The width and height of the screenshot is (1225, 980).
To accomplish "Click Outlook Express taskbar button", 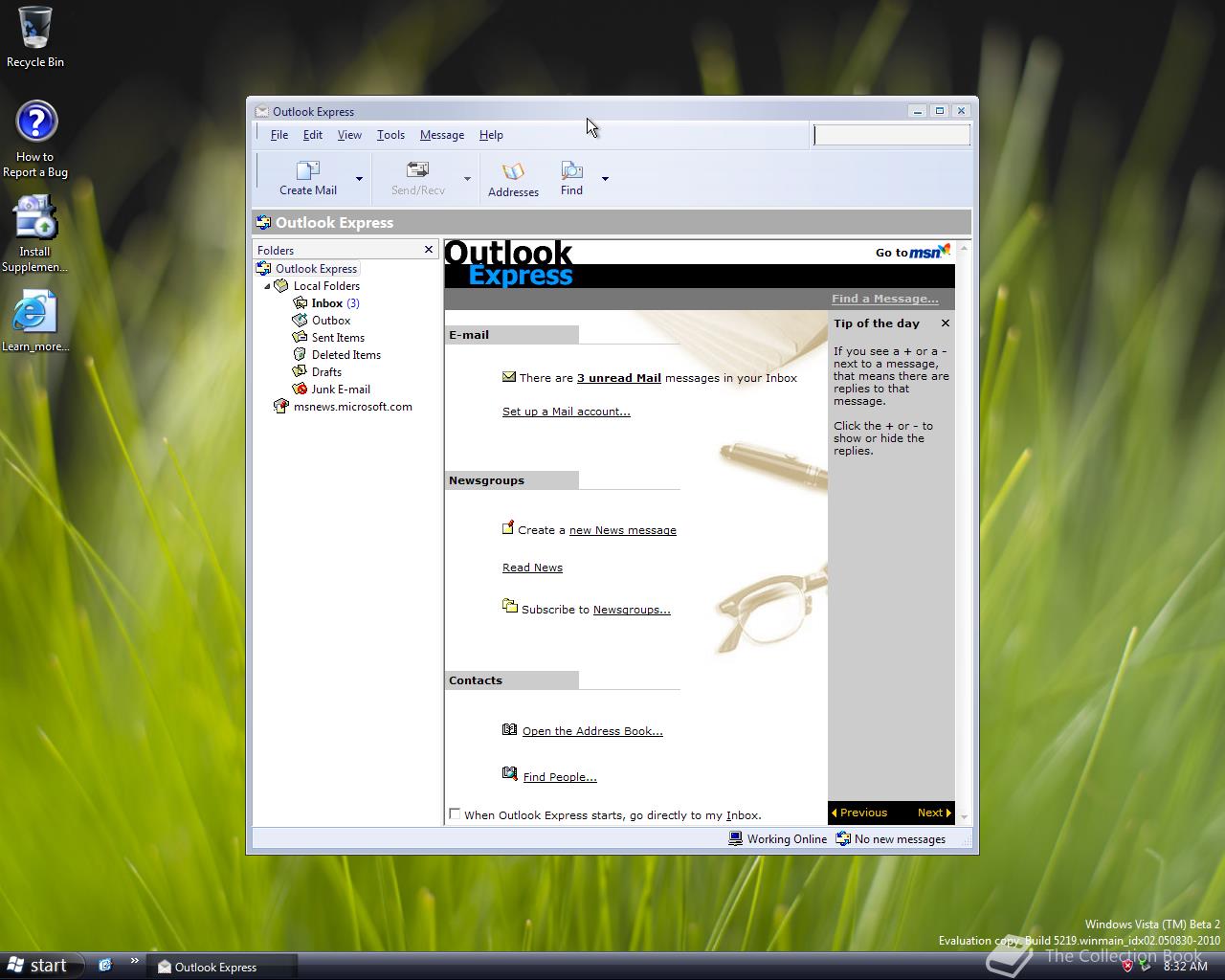I will (223, 967).
